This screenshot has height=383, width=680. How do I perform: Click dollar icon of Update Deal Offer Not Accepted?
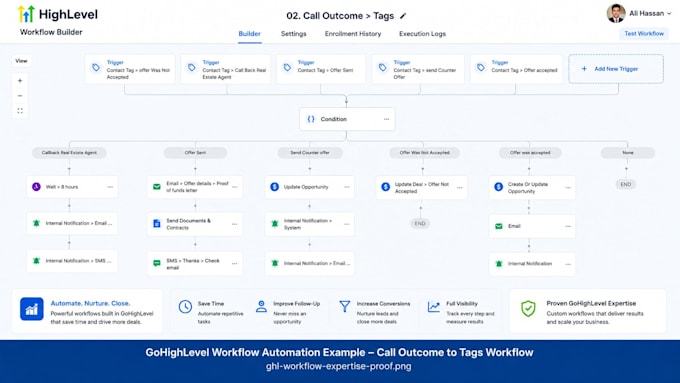pyautogui.click(x=386, y=187)
